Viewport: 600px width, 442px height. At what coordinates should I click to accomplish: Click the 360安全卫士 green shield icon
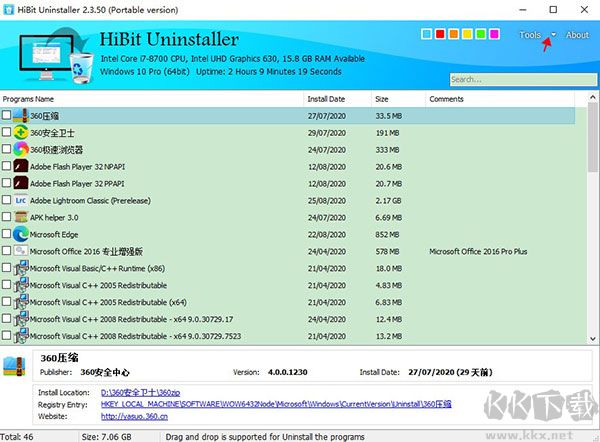coord(21,132)
